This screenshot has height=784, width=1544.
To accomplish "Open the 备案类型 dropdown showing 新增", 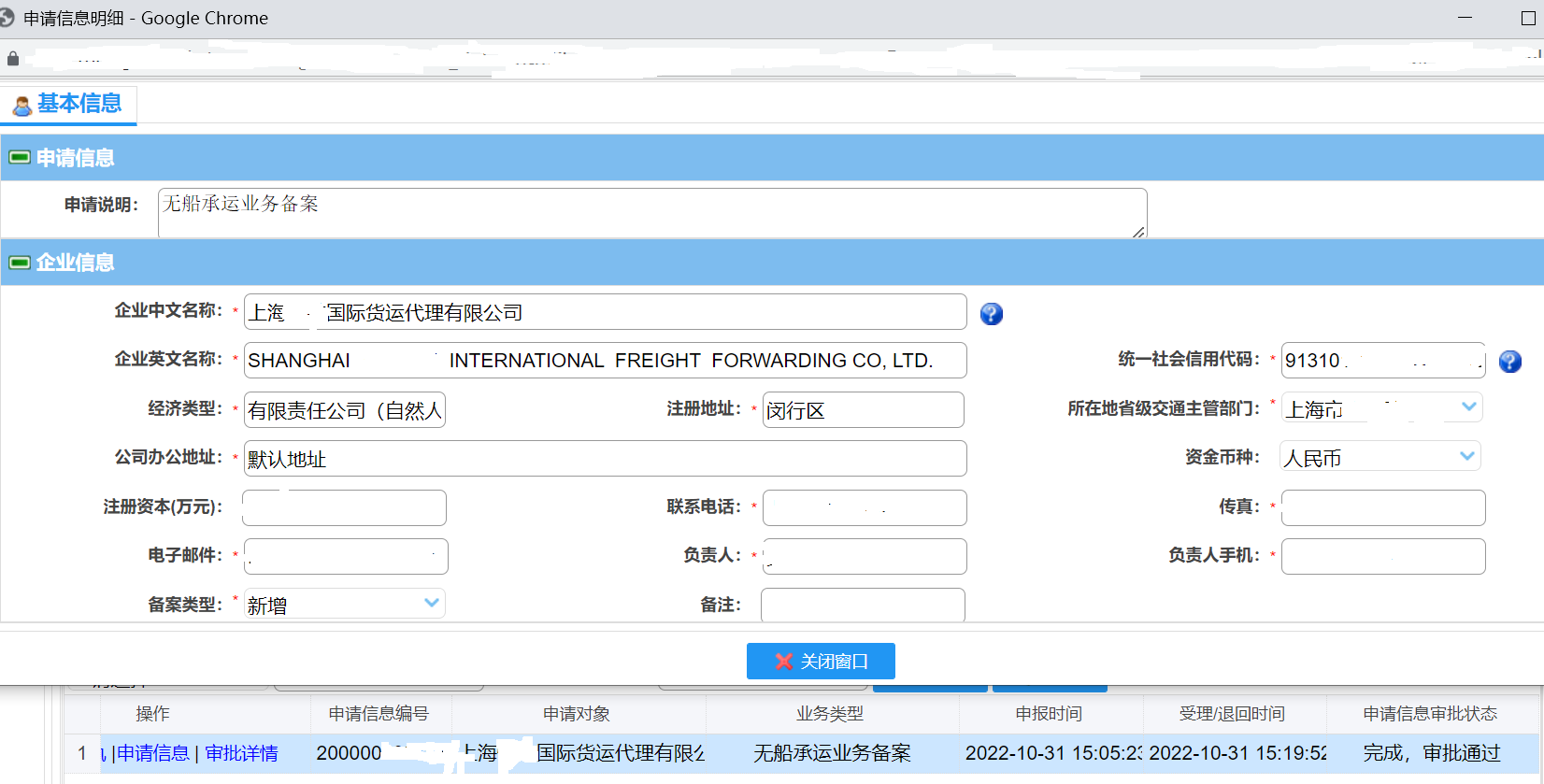I will coord(345,604).
